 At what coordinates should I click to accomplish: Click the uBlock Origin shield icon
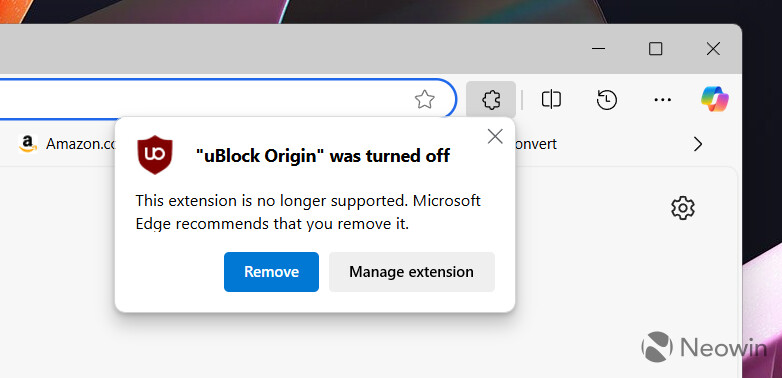point(155,155)
